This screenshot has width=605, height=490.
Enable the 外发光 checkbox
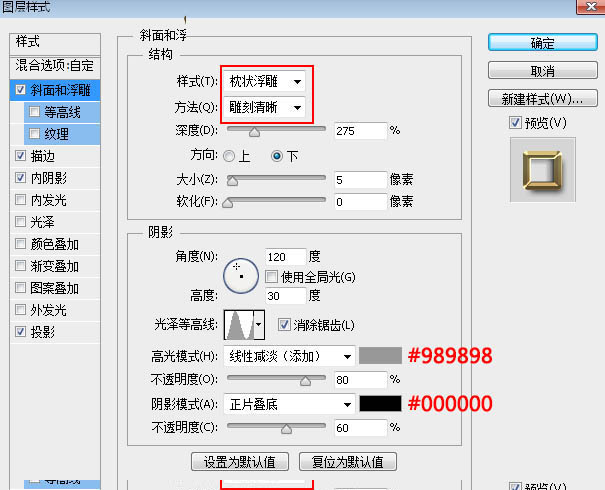(20, 309)
